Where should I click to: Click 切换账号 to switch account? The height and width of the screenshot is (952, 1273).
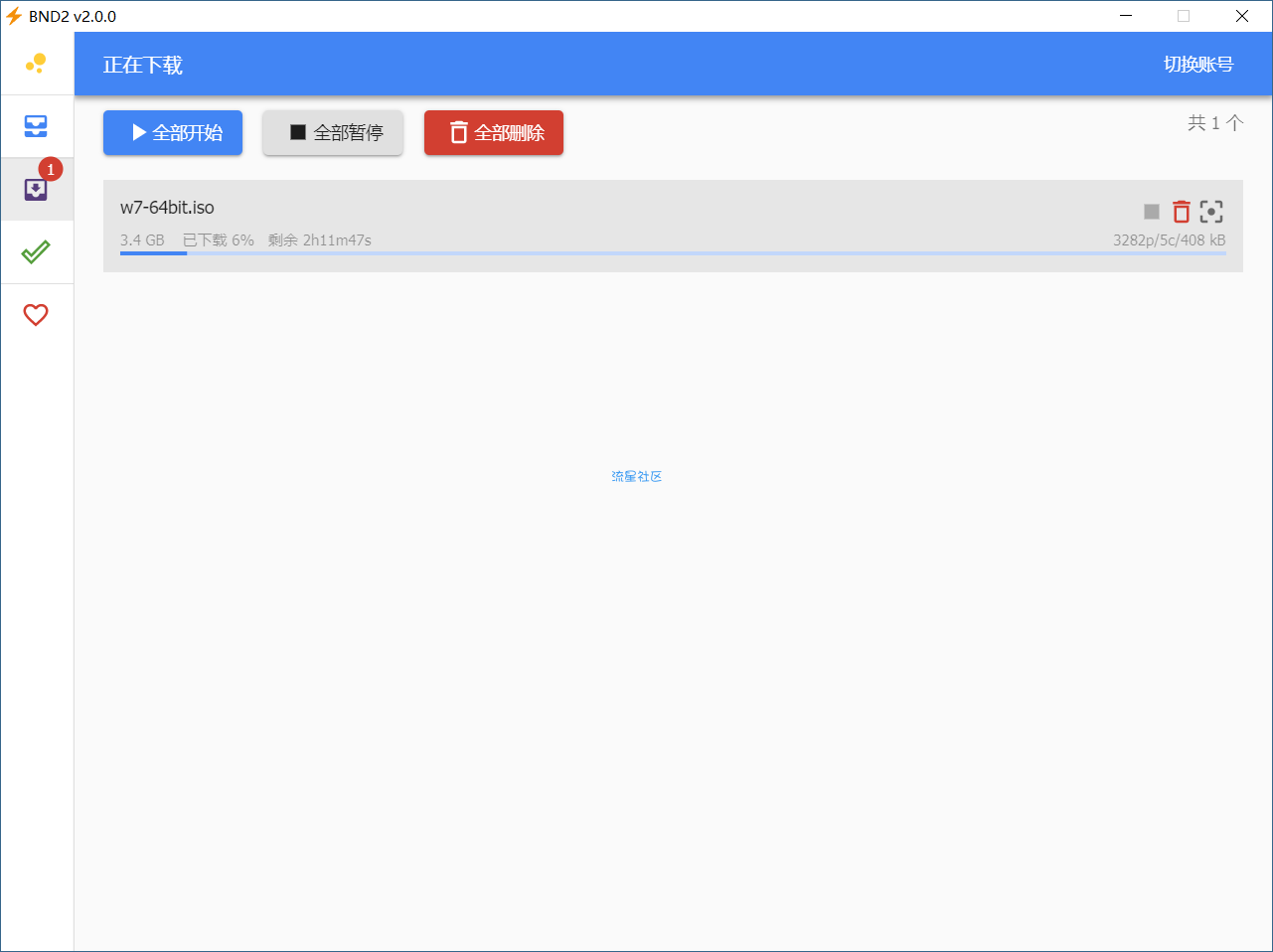pyautogui.click(x=1197, y=65)
